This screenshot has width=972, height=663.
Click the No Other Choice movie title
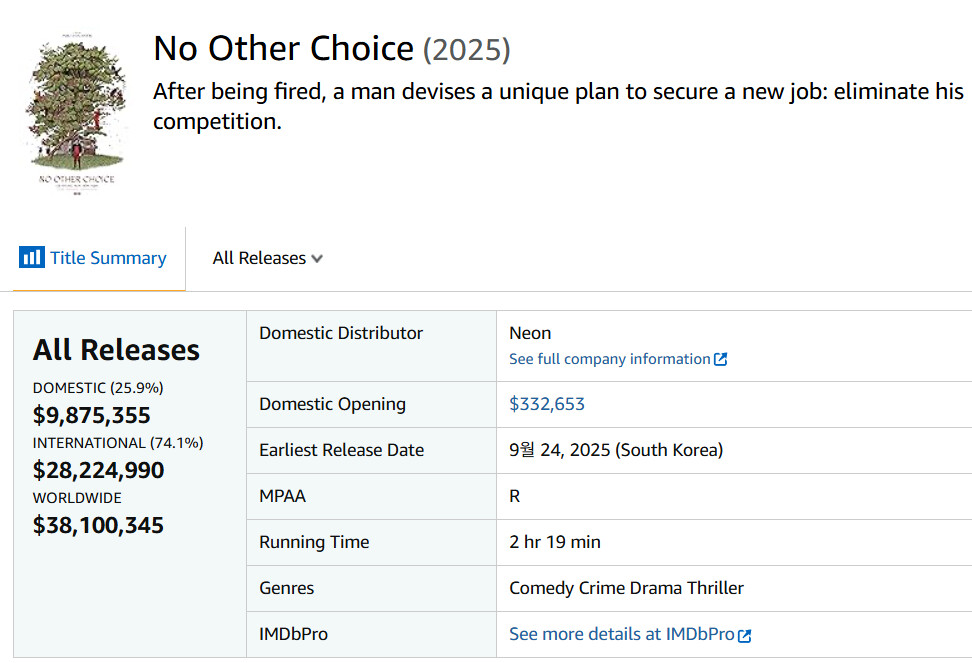(x=283, y=49)
